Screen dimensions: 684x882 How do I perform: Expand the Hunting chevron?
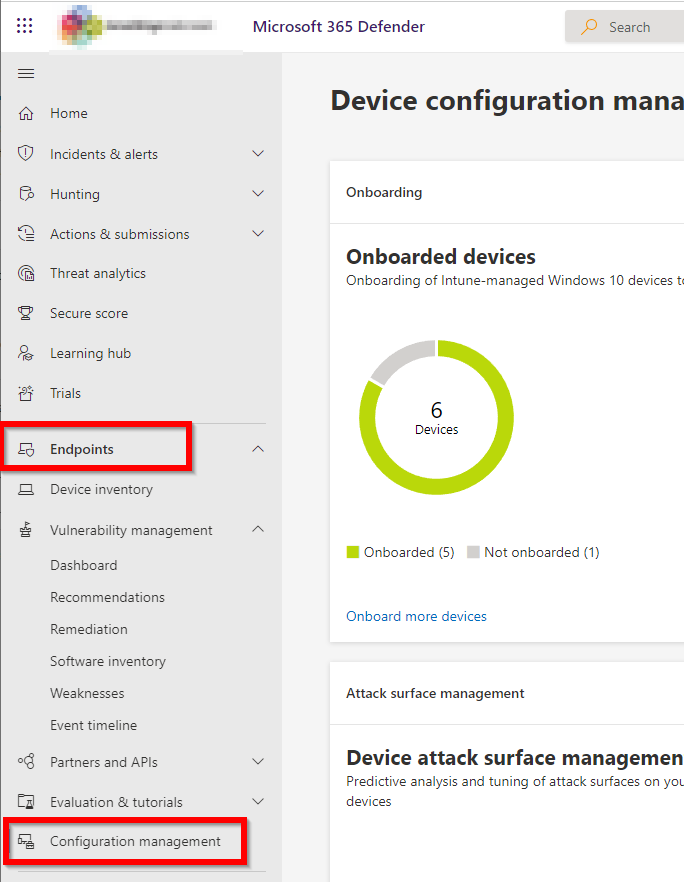coord(258,194)
